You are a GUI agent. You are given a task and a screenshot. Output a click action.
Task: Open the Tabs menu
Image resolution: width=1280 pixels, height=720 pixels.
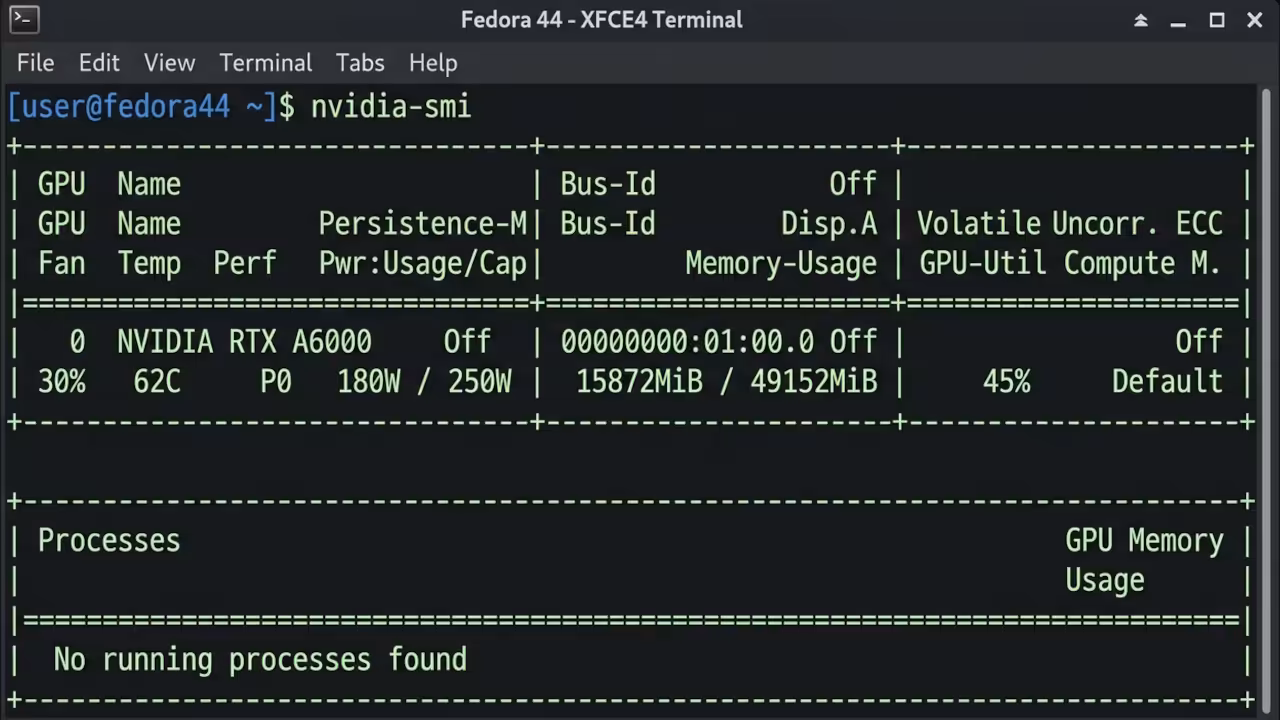(360, 63)
